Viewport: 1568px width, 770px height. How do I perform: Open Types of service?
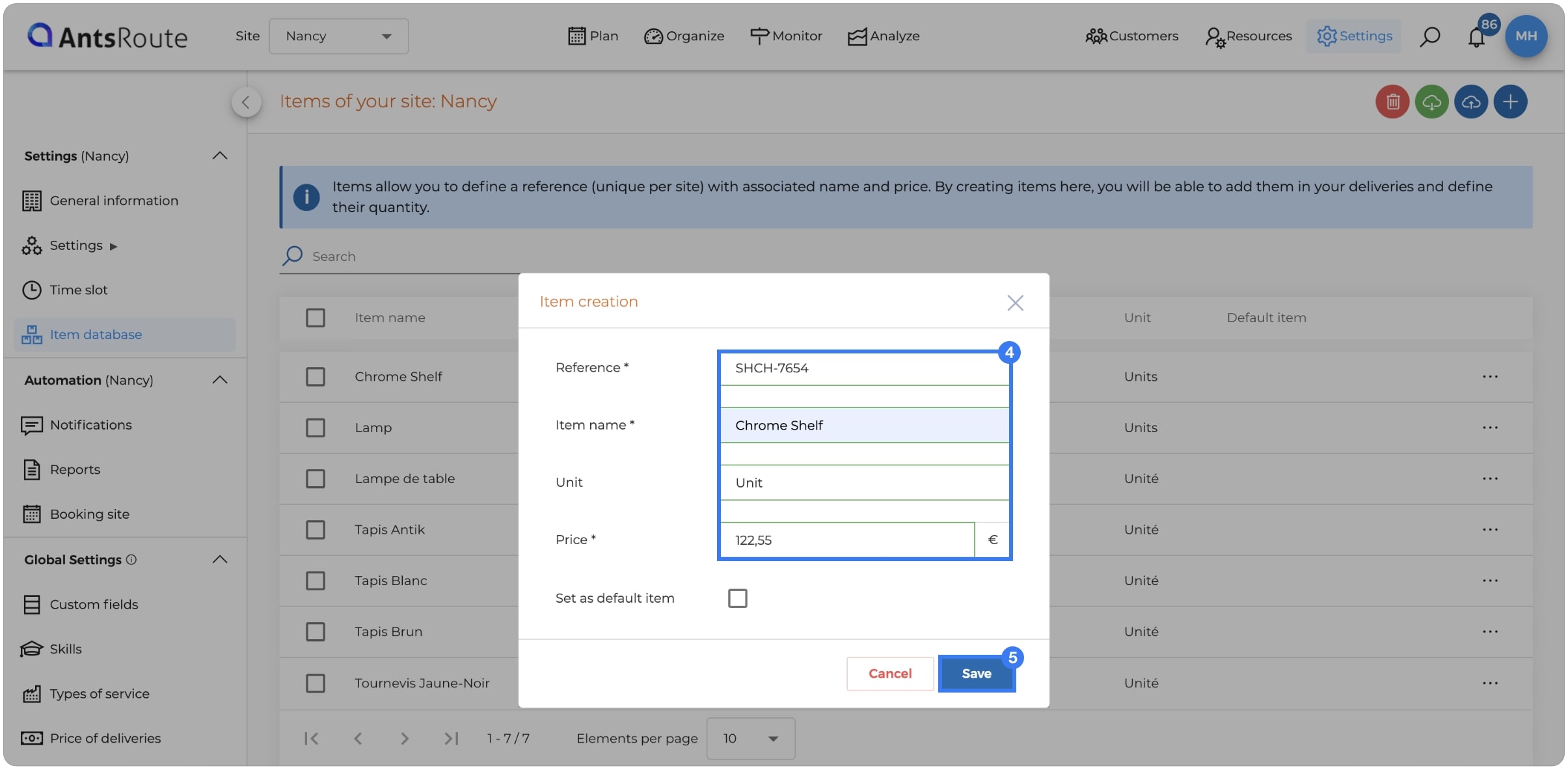click(86, 694)
